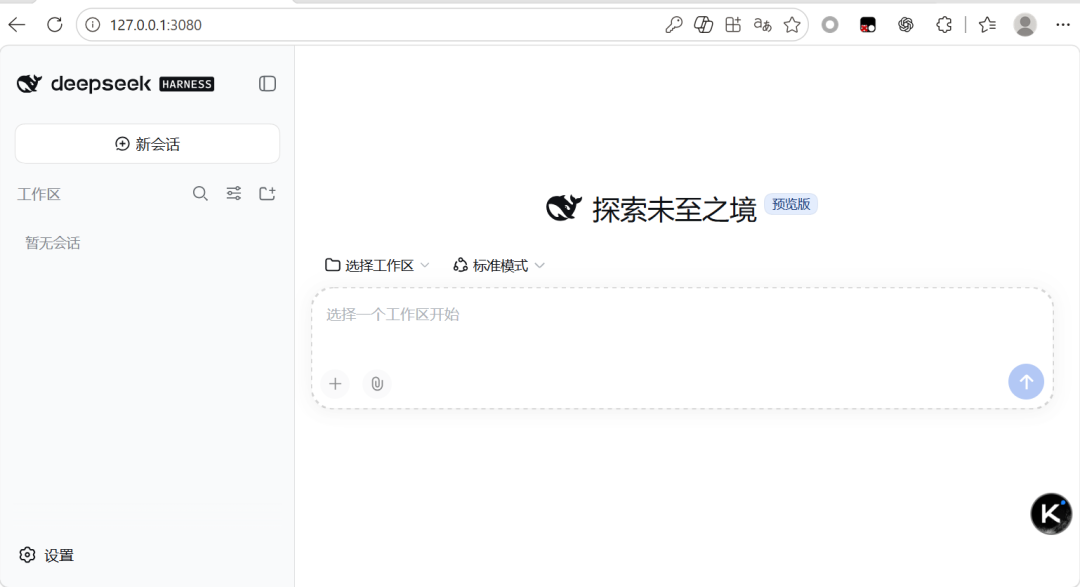The width and height of the screenshot is (1080, 587).
Task: Open the browser extensions puzzle icon
Action: [x=944, y=25]
